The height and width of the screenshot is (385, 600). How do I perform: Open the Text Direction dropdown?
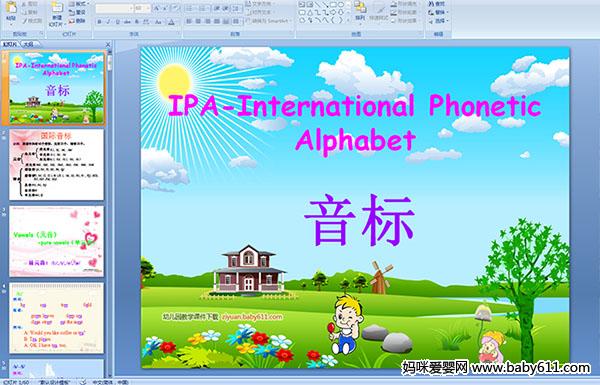(x=260, y=3)
